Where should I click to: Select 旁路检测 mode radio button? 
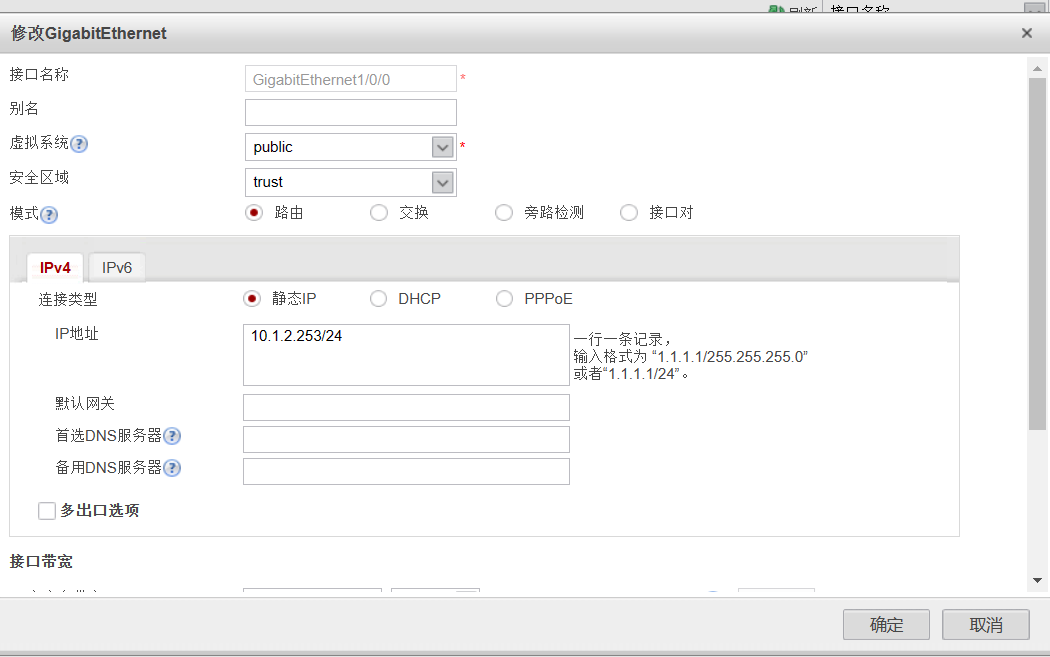click(504, 213)
